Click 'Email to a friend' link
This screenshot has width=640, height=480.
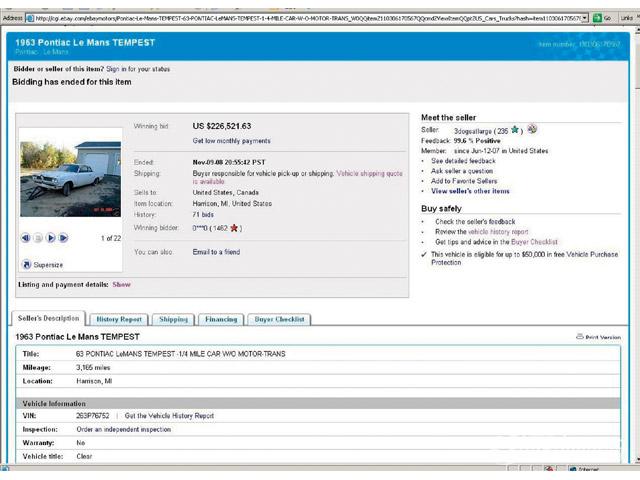[216, 252]
